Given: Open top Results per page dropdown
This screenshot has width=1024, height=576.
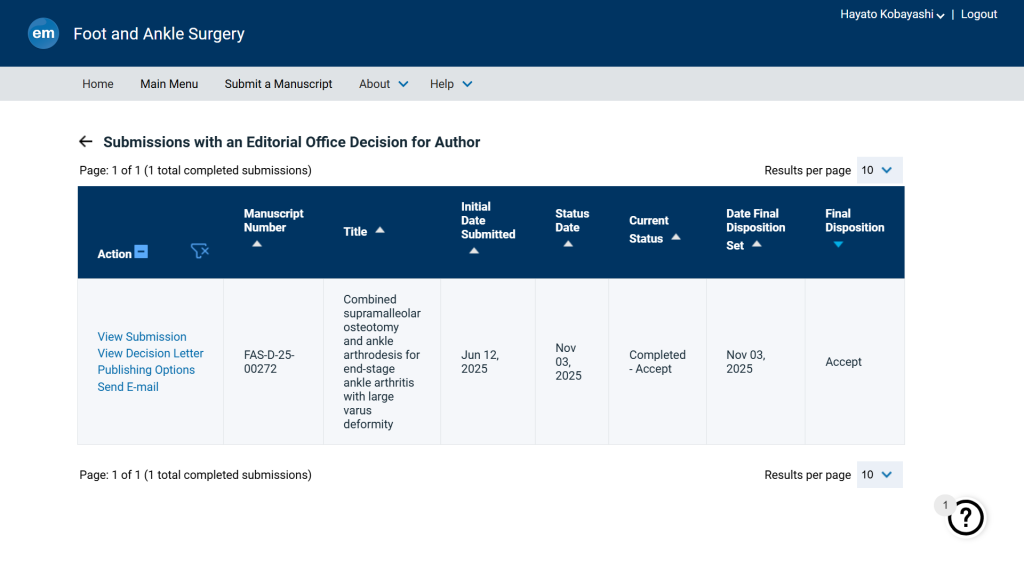Looking at the screenshot, I should point(879,170).
